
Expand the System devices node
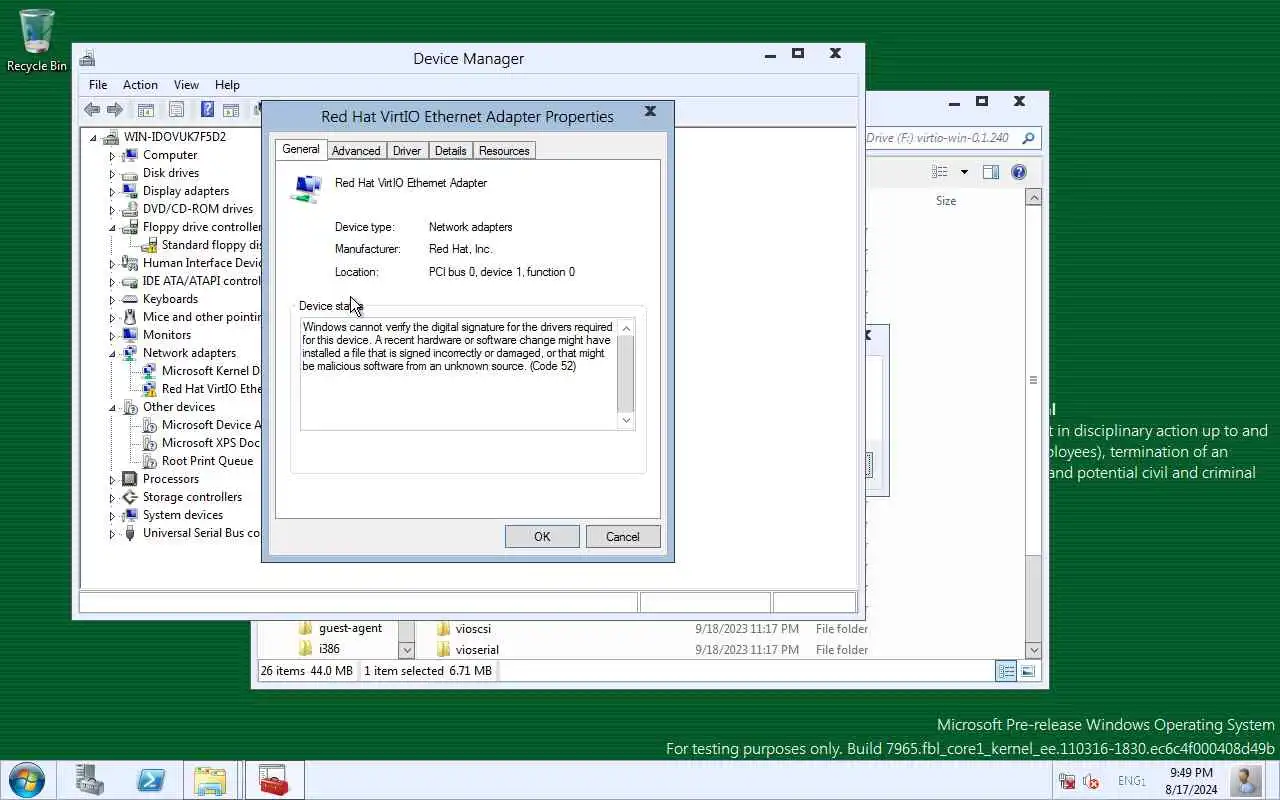pos(112,516)
